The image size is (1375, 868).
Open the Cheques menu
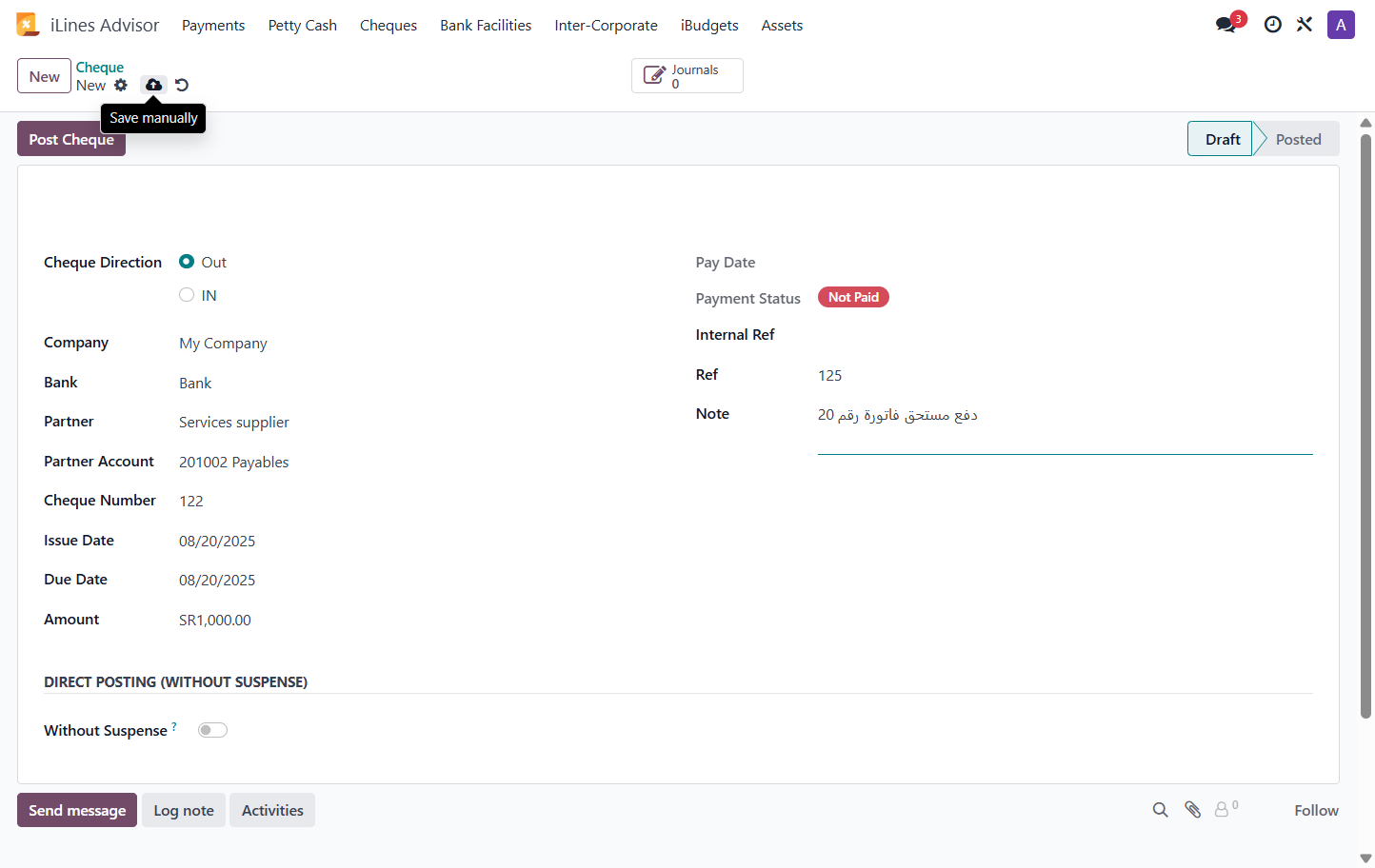coord(389,26)
